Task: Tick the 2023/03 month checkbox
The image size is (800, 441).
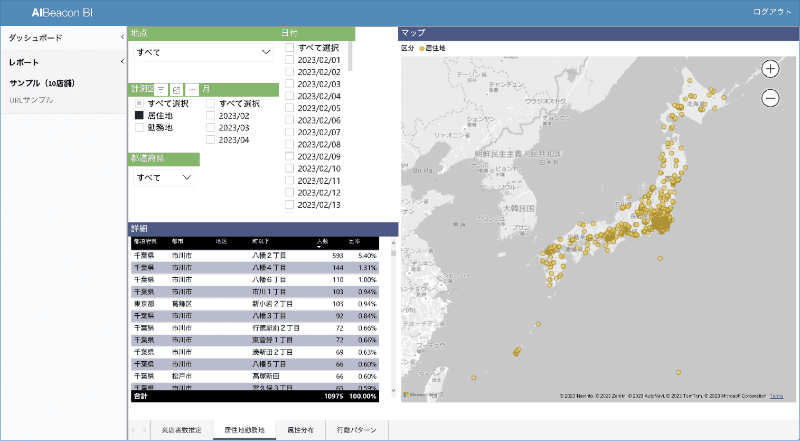Action: (x=211, y=128)
